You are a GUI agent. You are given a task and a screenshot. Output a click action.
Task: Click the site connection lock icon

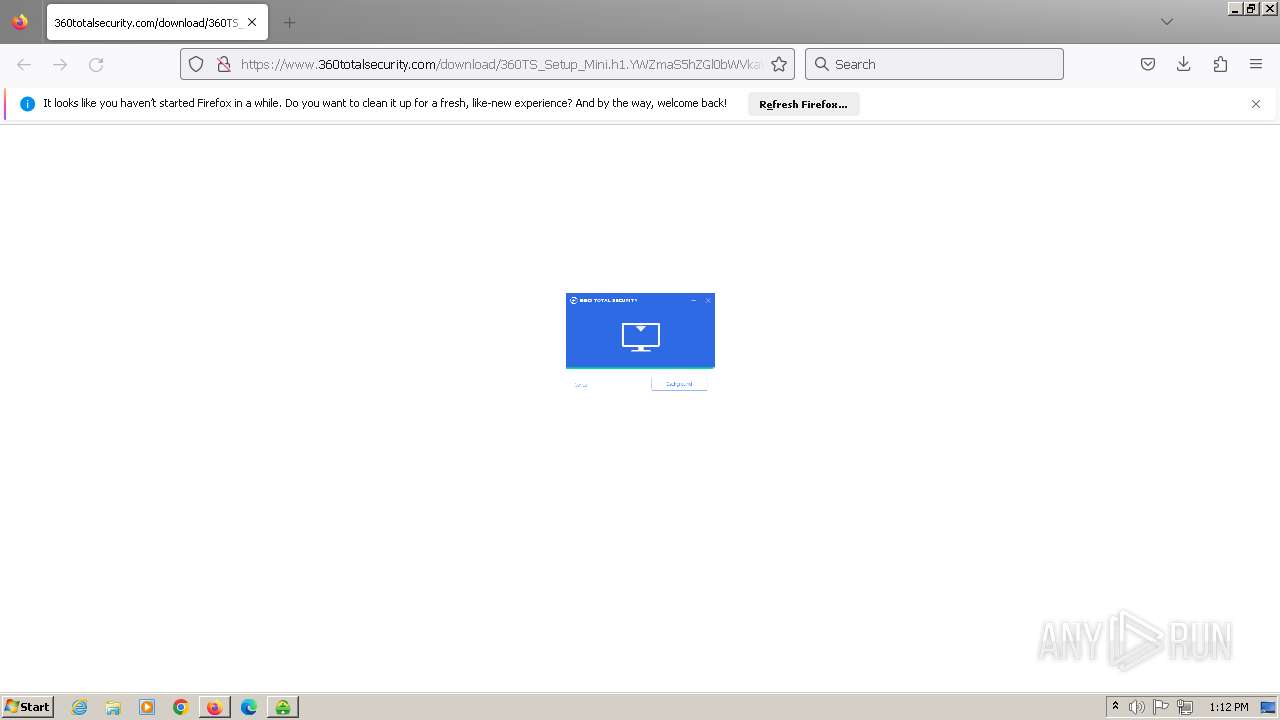[224, 64]
